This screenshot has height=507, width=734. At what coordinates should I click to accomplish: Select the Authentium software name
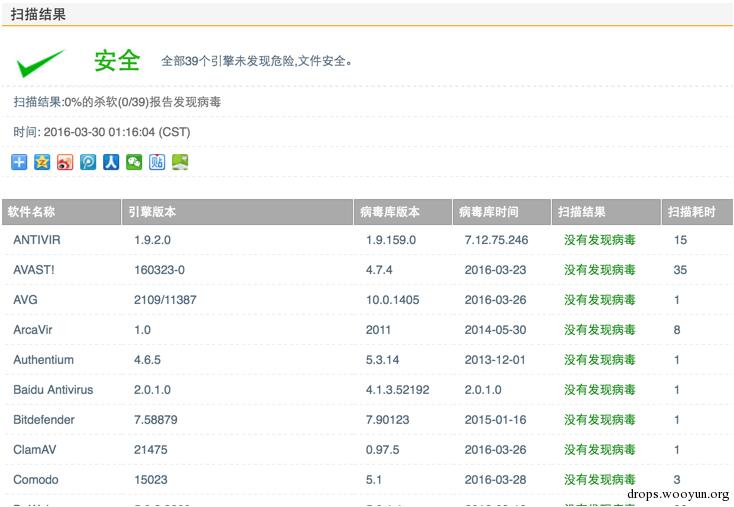pos(44,360)
